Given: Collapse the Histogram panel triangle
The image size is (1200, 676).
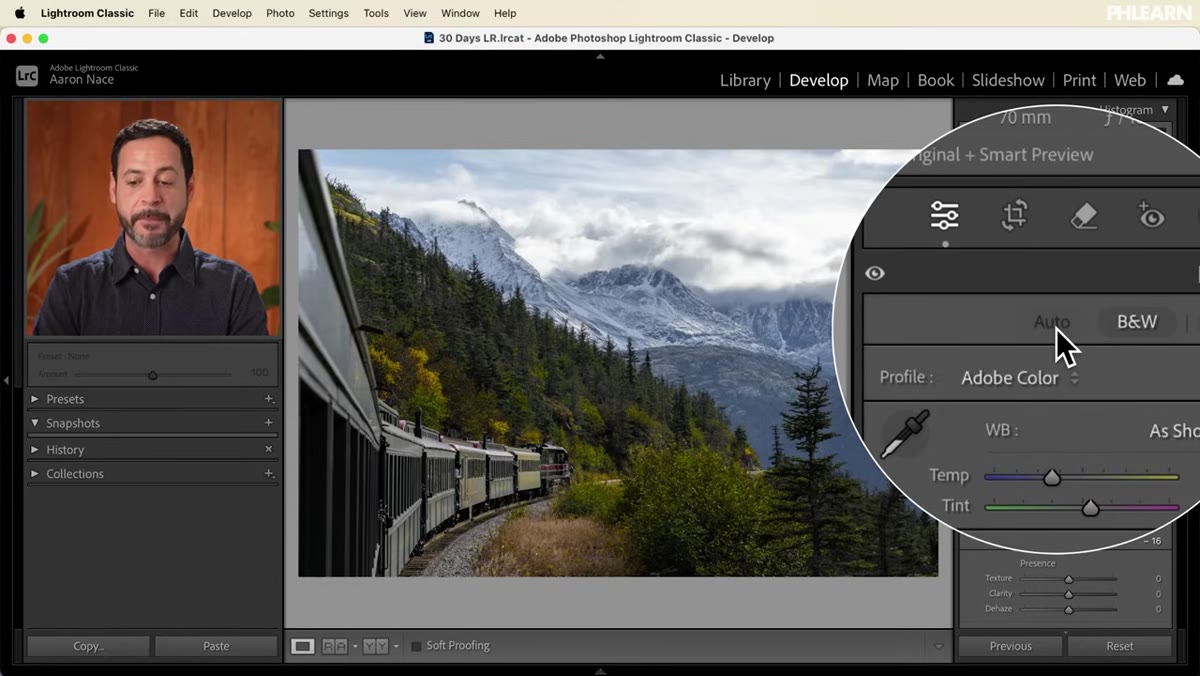Looking at the screenshot, I should pyautogui.click(x=1164, y=110).
